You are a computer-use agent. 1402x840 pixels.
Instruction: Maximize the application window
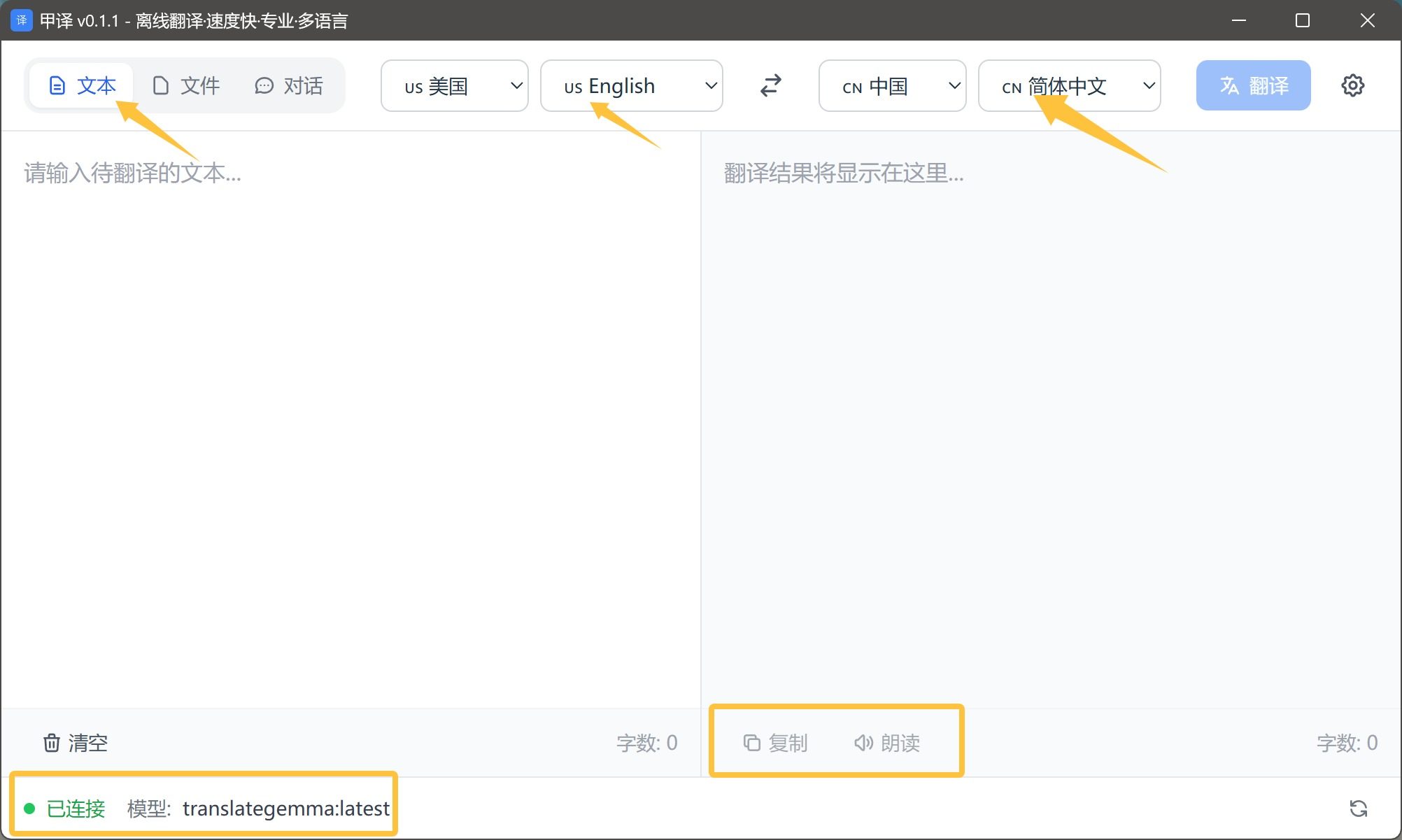(x=1302, y=20)
